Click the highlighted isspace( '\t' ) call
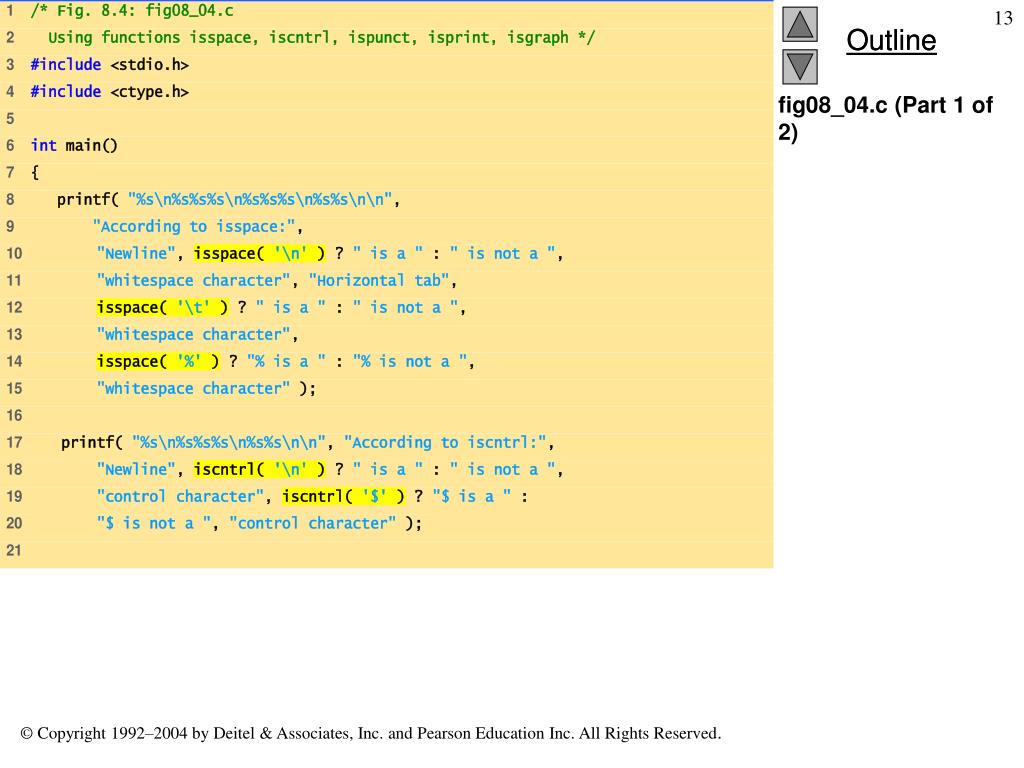The width and height of the screenshot is (1024, 768). coord(163,308)
